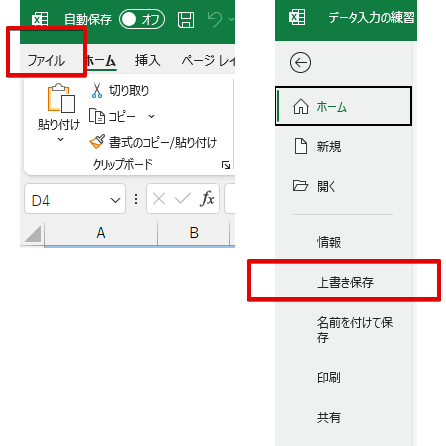Screen dimensions: 446x446
Task: Open the clipboard group dialog launcher
Action: coord(226,165)
